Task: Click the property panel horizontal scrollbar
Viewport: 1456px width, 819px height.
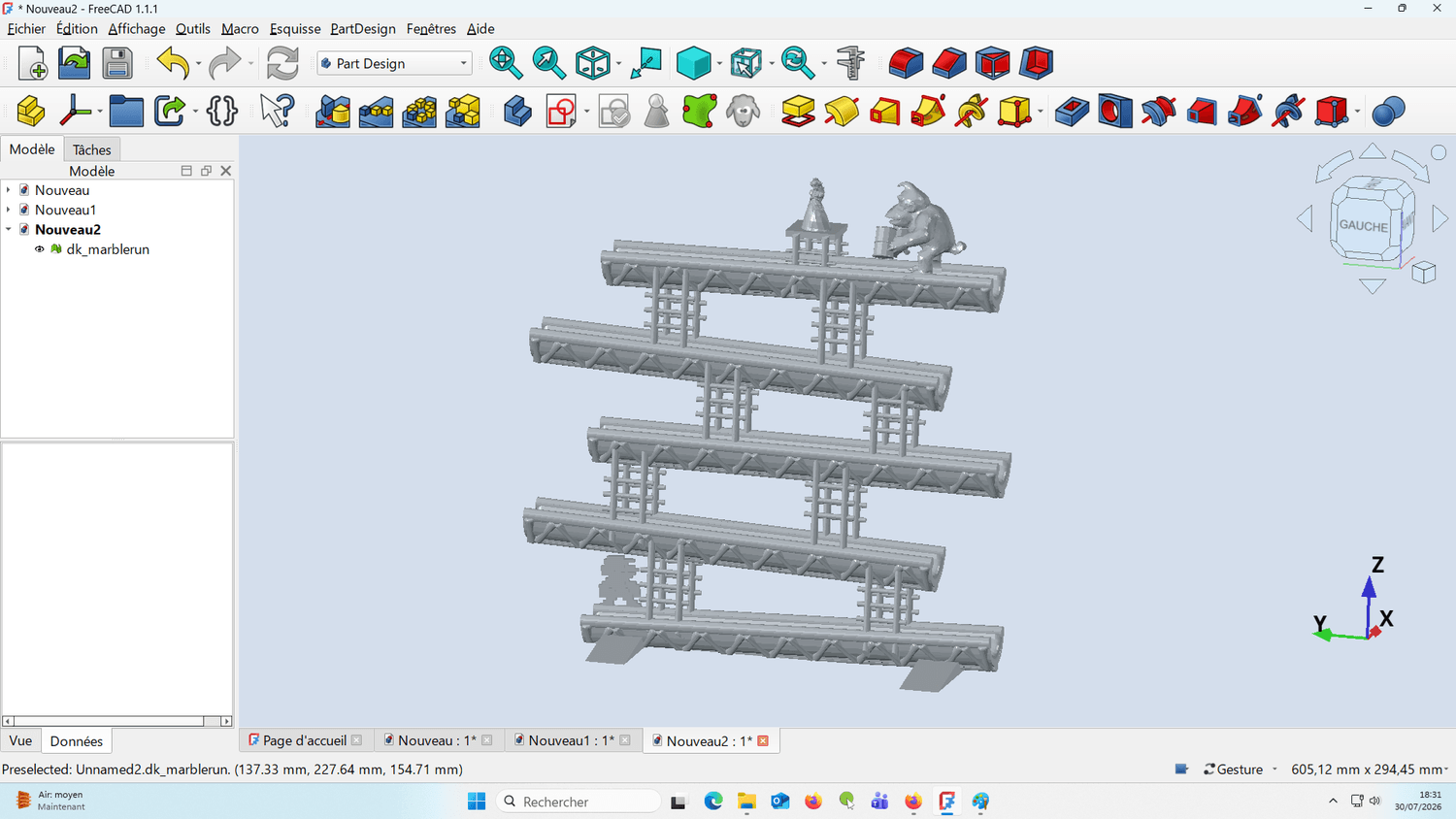Action: click(116, 721)
